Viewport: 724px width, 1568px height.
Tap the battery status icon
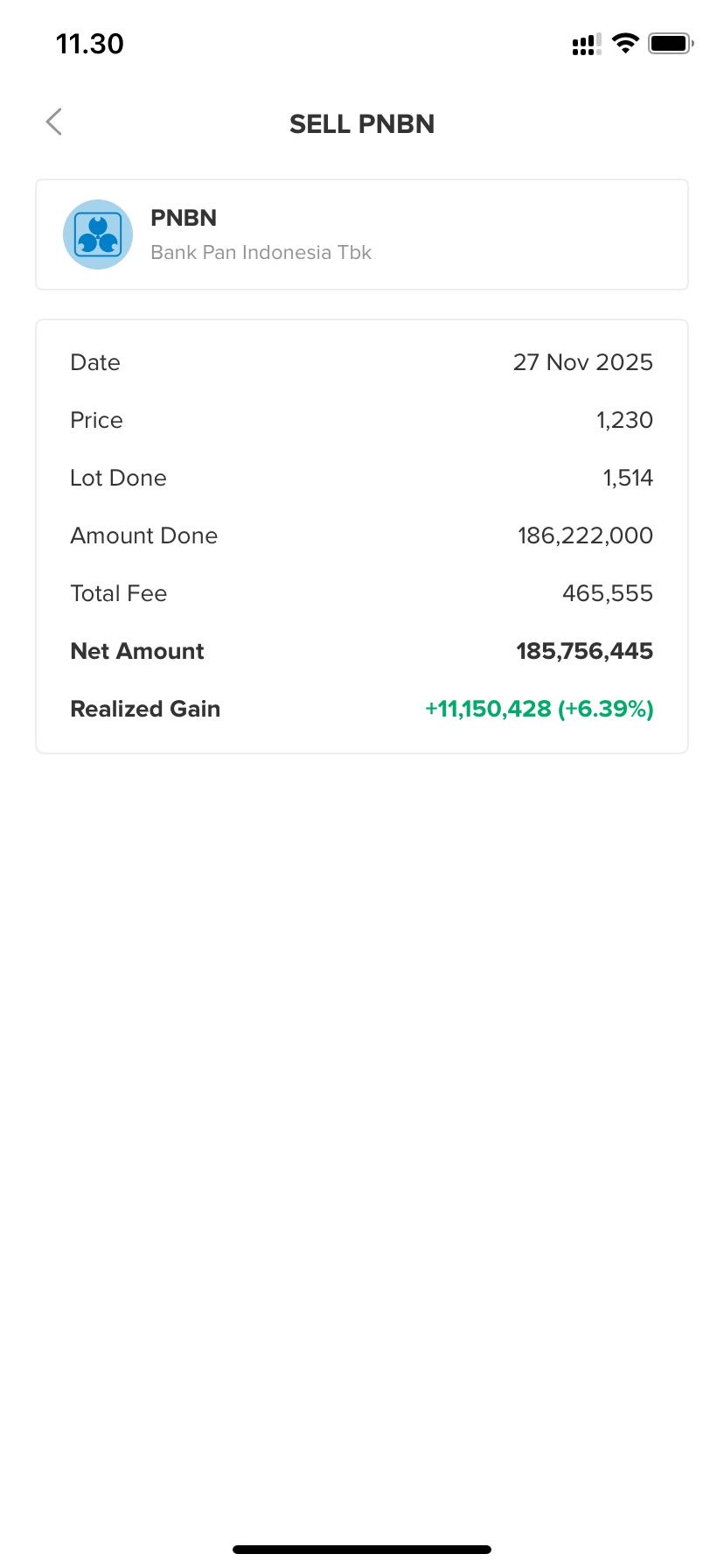[x=670, y=43]
